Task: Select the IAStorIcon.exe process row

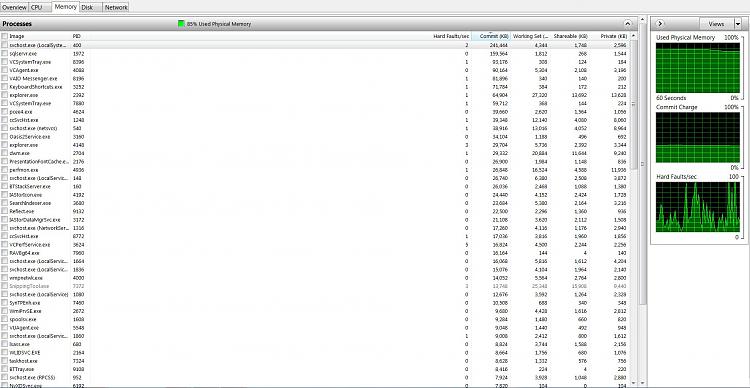Action: (x=315, y=195)
